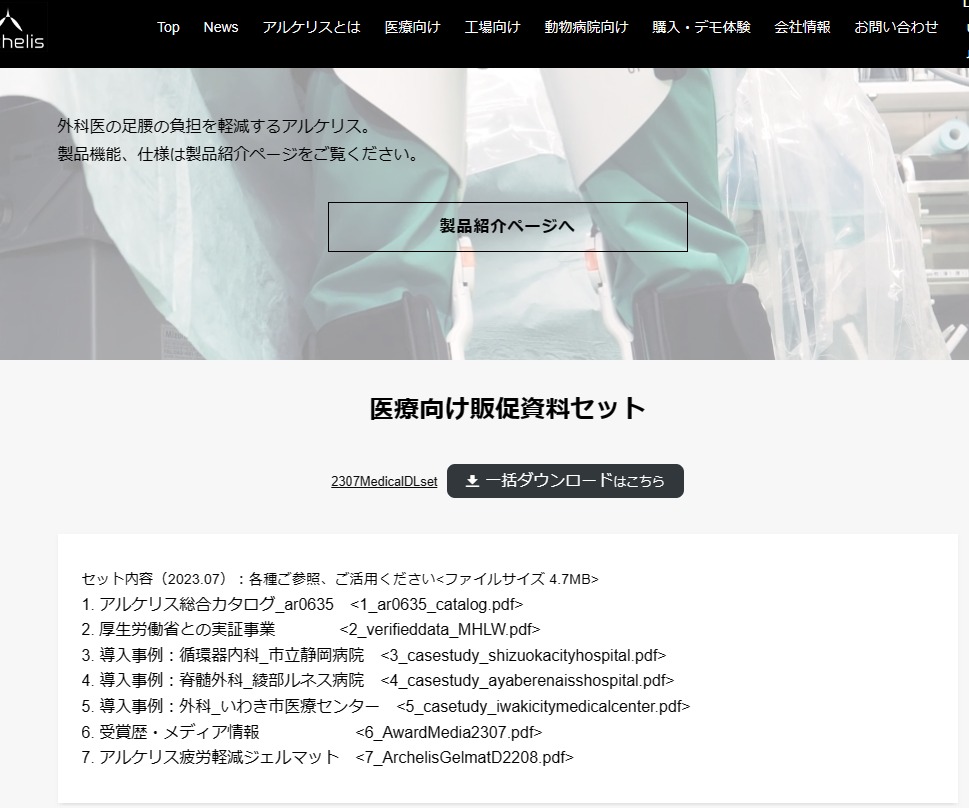Click item 3 循環器内科_市立静岡病院
969x808 pixels.
click(x=222, y=655)
